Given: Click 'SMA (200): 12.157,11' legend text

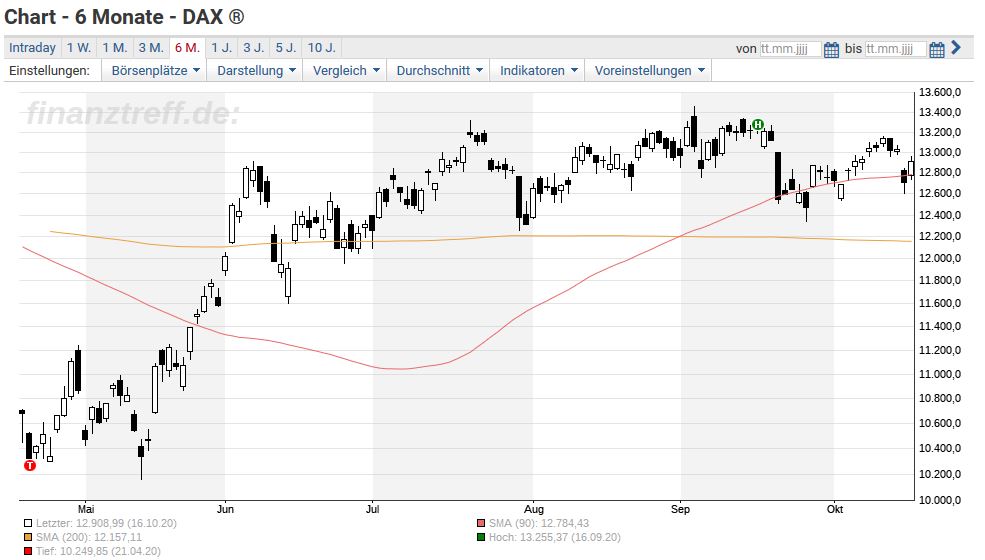Looking at the screenshot, I should click(89, 537).
